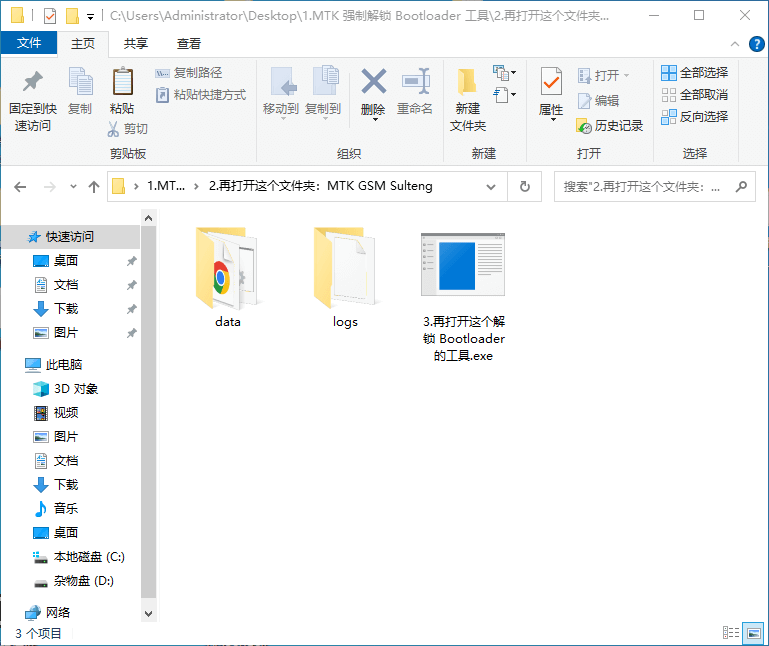Click the Paste icon in ribbon
The height and width of the screenshot is (646, 769).
(x=122, y=83)
